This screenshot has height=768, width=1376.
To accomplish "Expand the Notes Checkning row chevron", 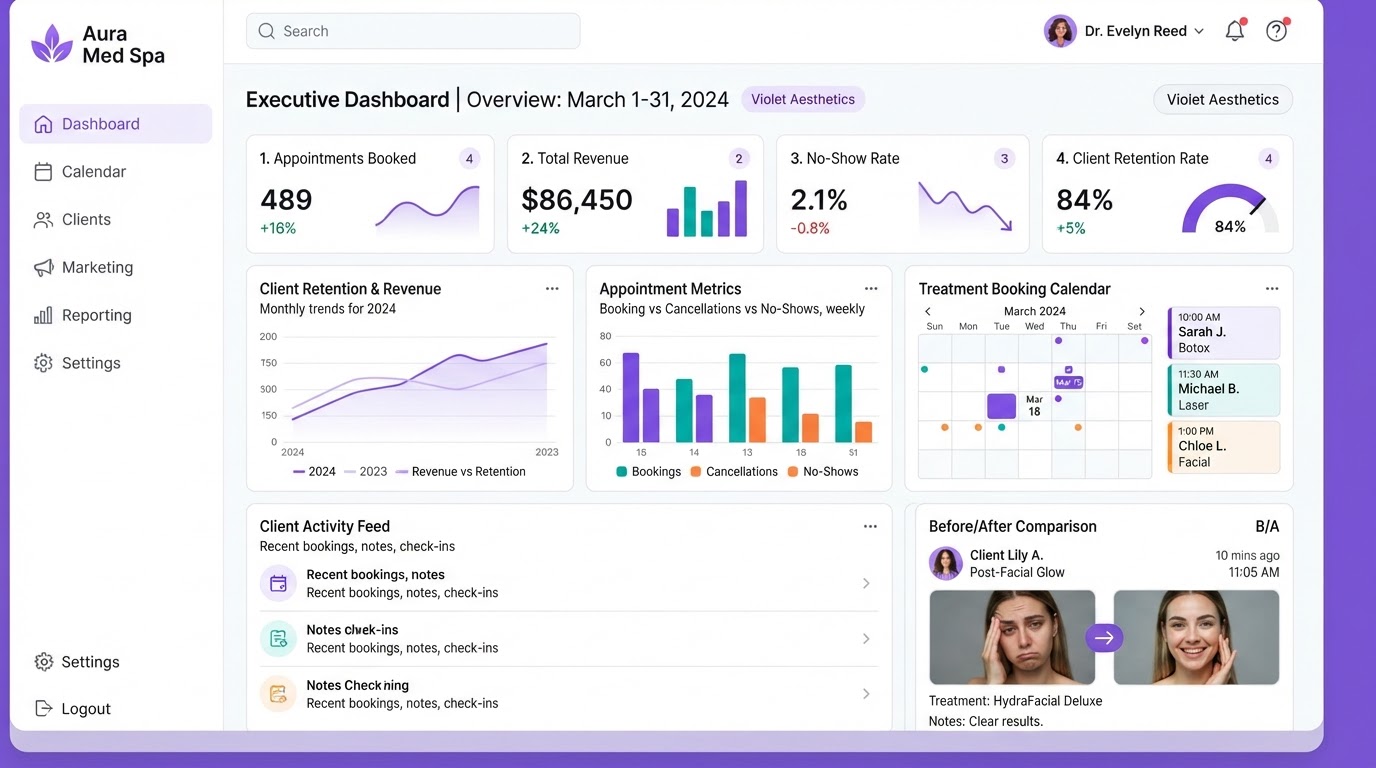I will [866, 693].
